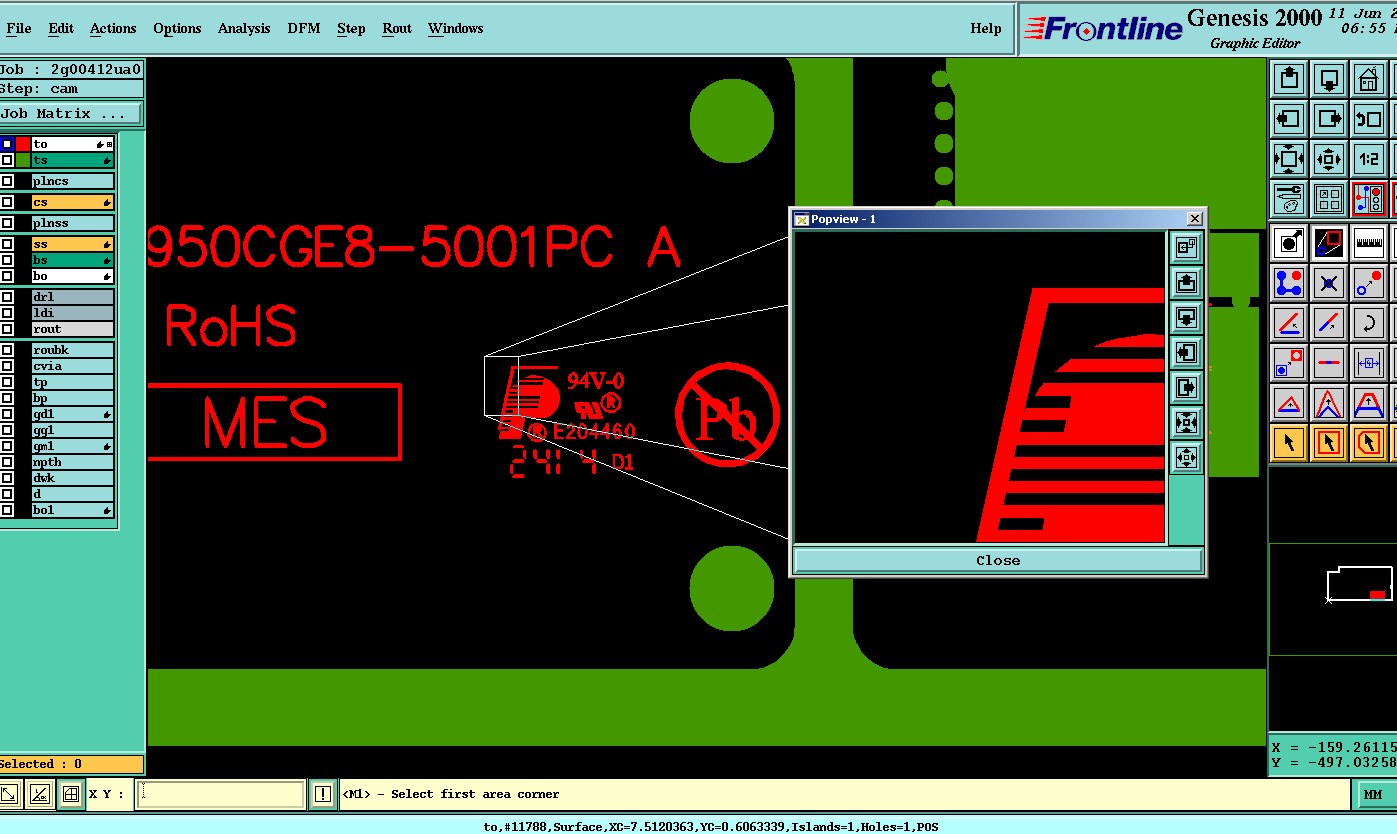
Task: Click the red color swatch of layer to
Action: pyautogui.click(x=23, y=144)
